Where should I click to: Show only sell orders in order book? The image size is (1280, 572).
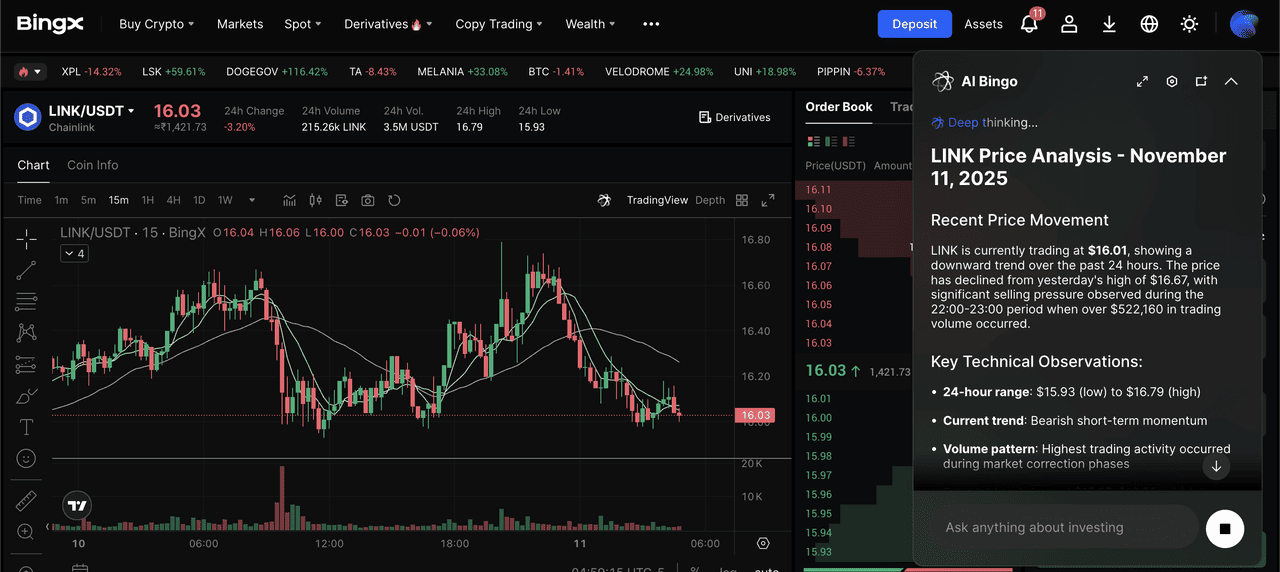tap(847, 141)
